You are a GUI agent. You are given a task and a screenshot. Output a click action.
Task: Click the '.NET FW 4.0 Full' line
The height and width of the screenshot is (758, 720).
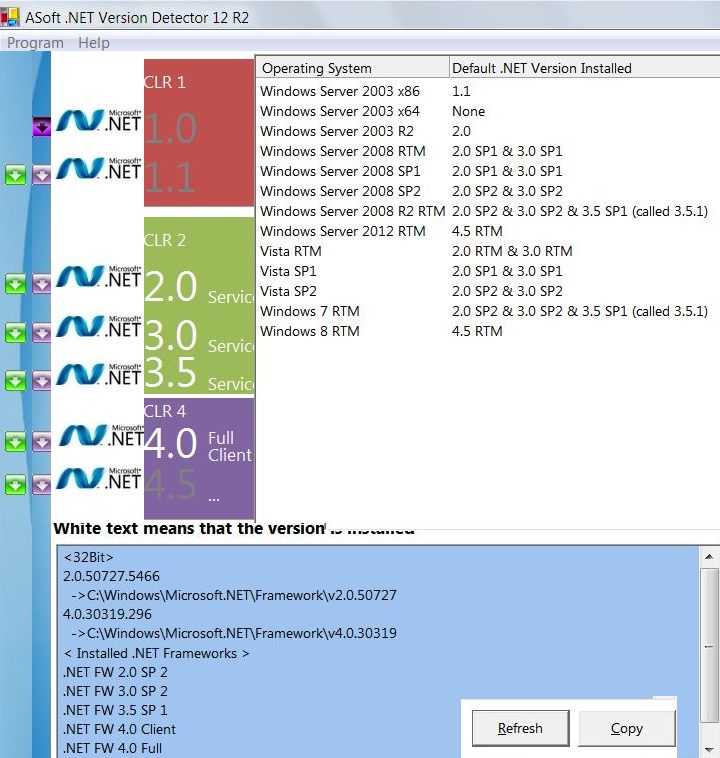point(113,748)
